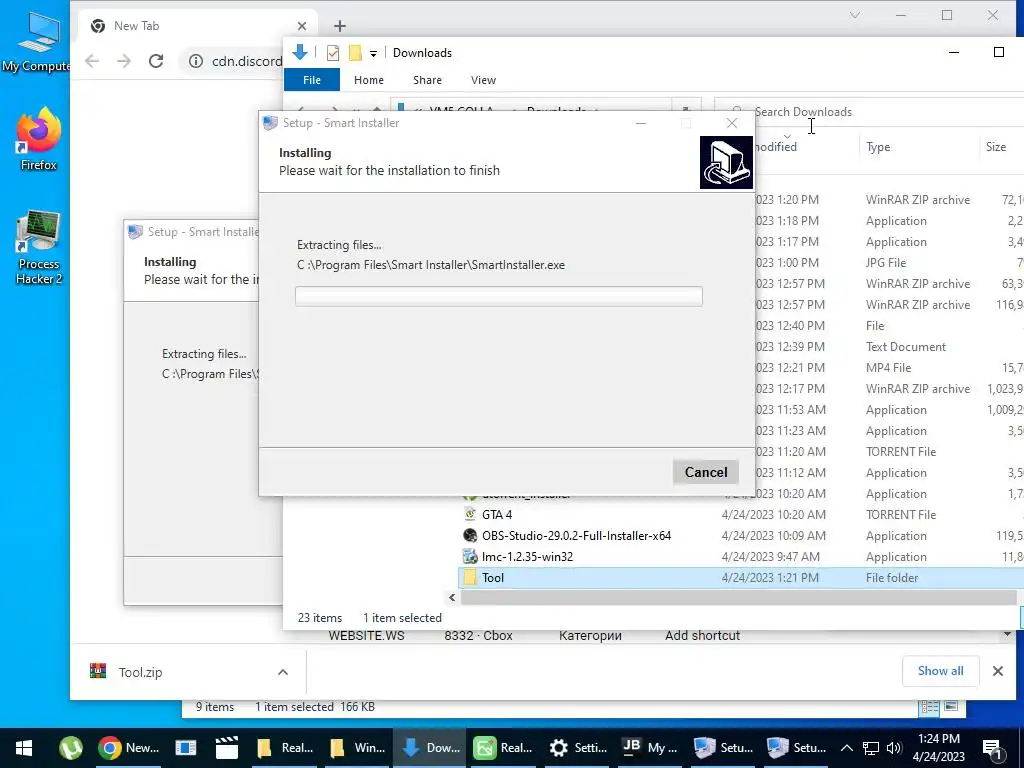Screen dimensions: 1024x768
Task: Focus the background Setup - Smart Installer window title
Action: click(x=204, y=232)
